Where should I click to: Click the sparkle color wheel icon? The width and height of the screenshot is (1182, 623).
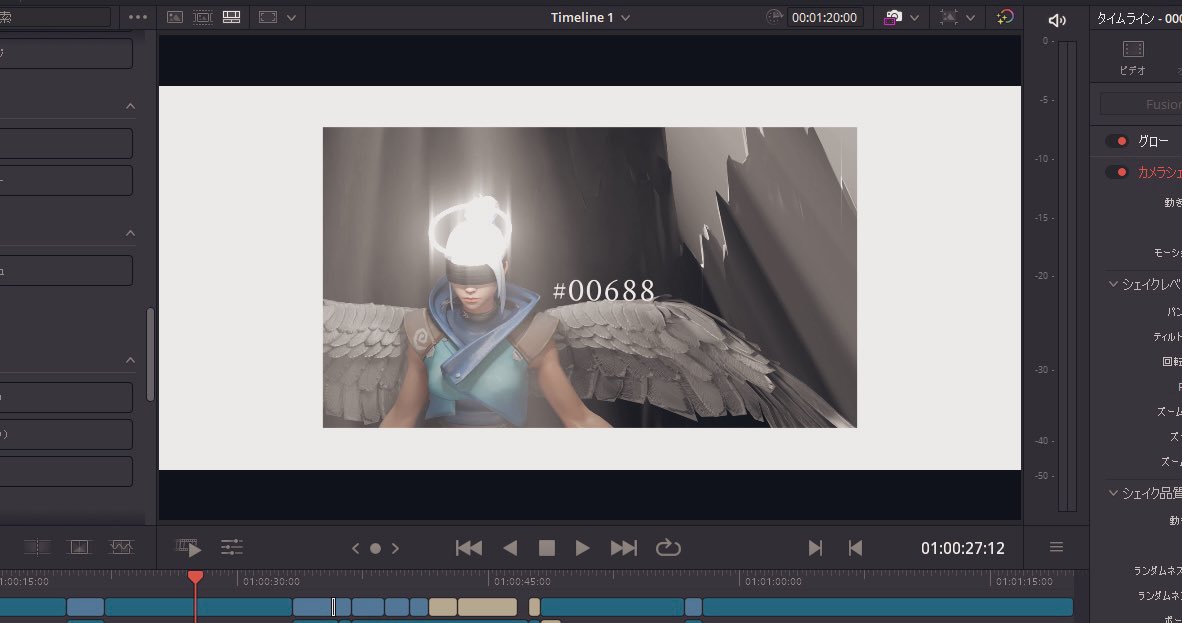(x=1005, y=17)
